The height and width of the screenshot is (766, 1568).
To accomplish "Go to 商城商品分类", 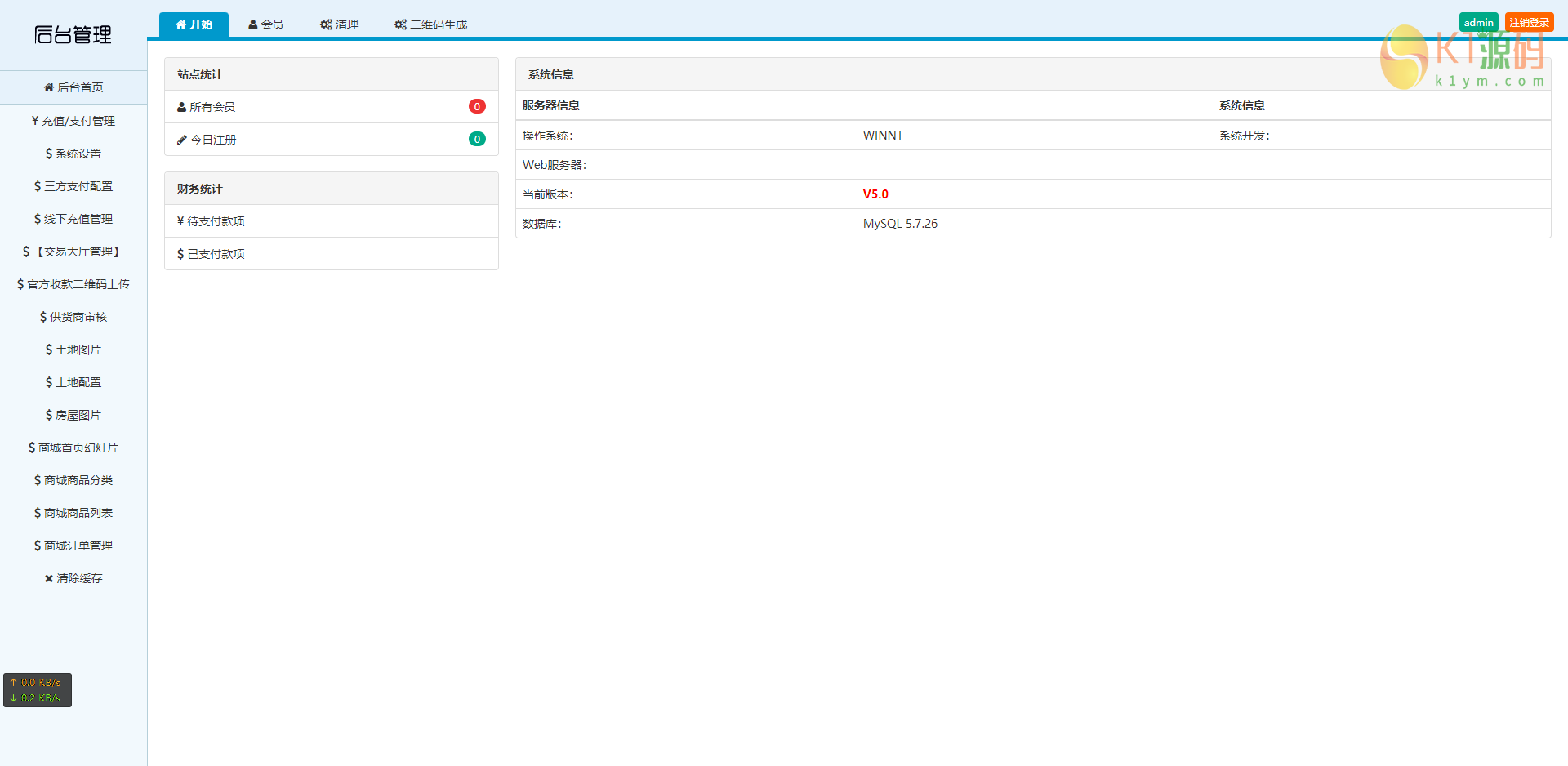I will pos(73,480).
